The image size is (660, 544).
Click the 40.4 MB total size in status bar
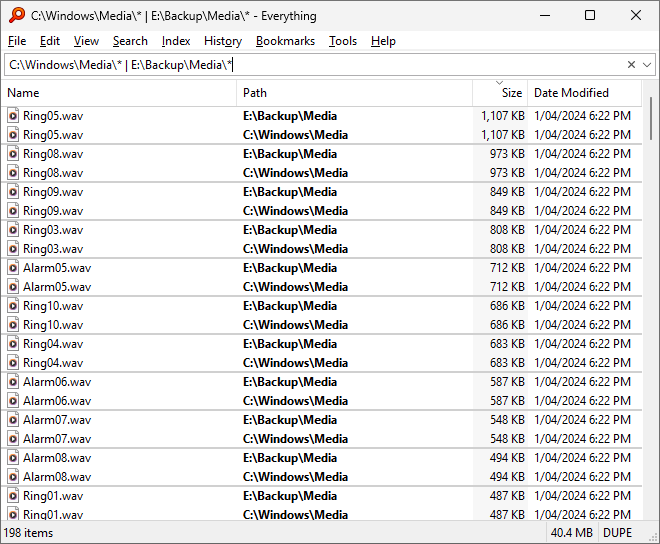572,533
